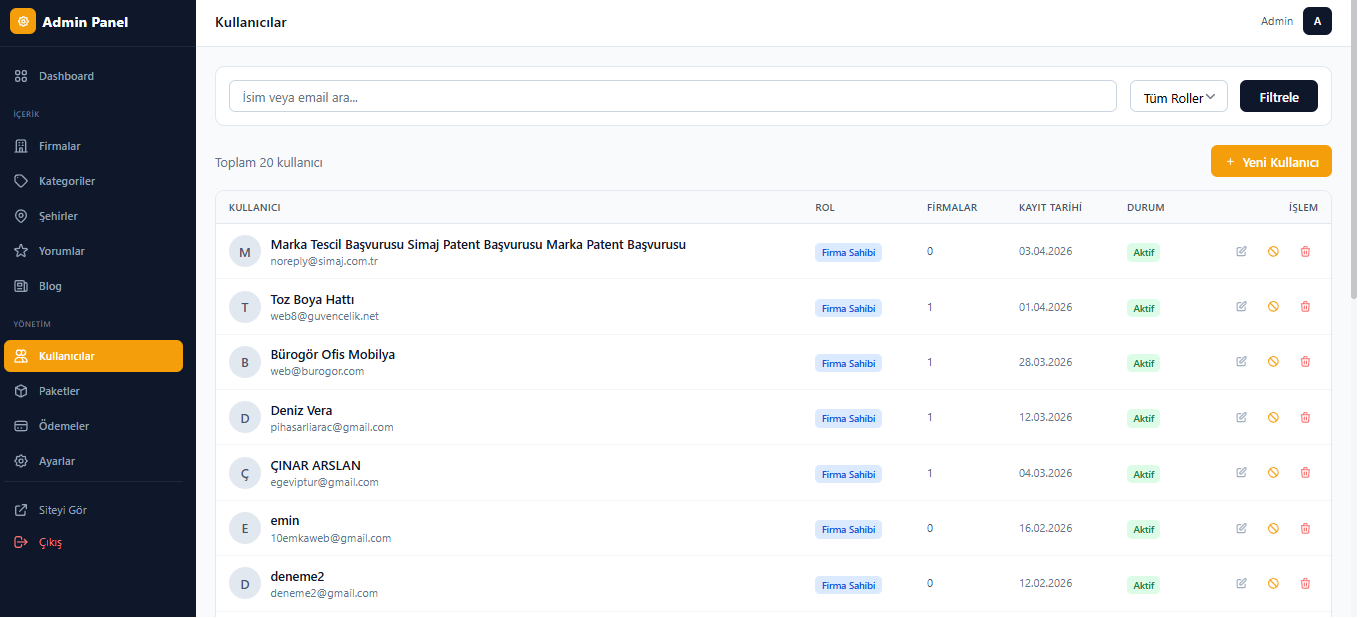Click the edit icon for ÇINAR ARSLAN
Viewport: 1366px width, 618px height.
pyautogui.click(x=1241, y=472)
